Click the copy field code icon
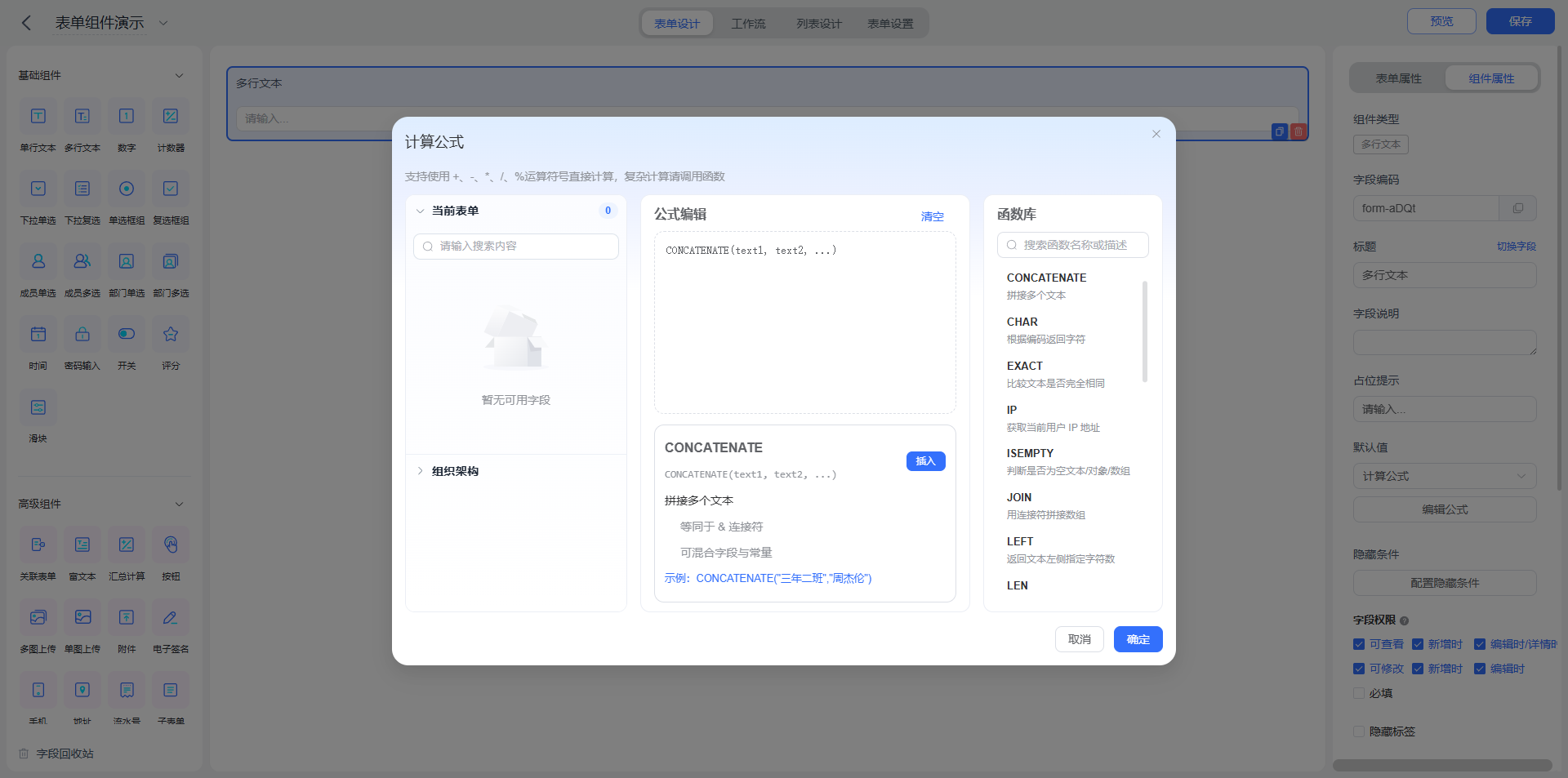 pyautogui.click(x=1517, y=208)
